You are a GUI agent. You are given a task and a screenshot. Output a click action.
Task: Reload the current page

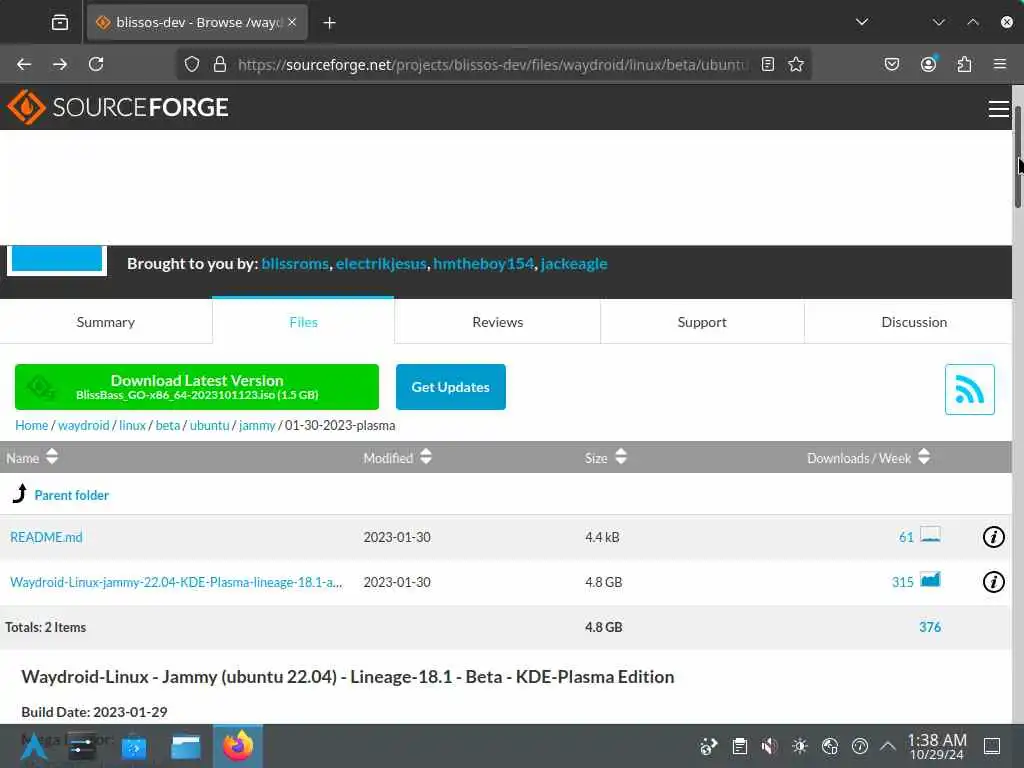click(96, 64)
